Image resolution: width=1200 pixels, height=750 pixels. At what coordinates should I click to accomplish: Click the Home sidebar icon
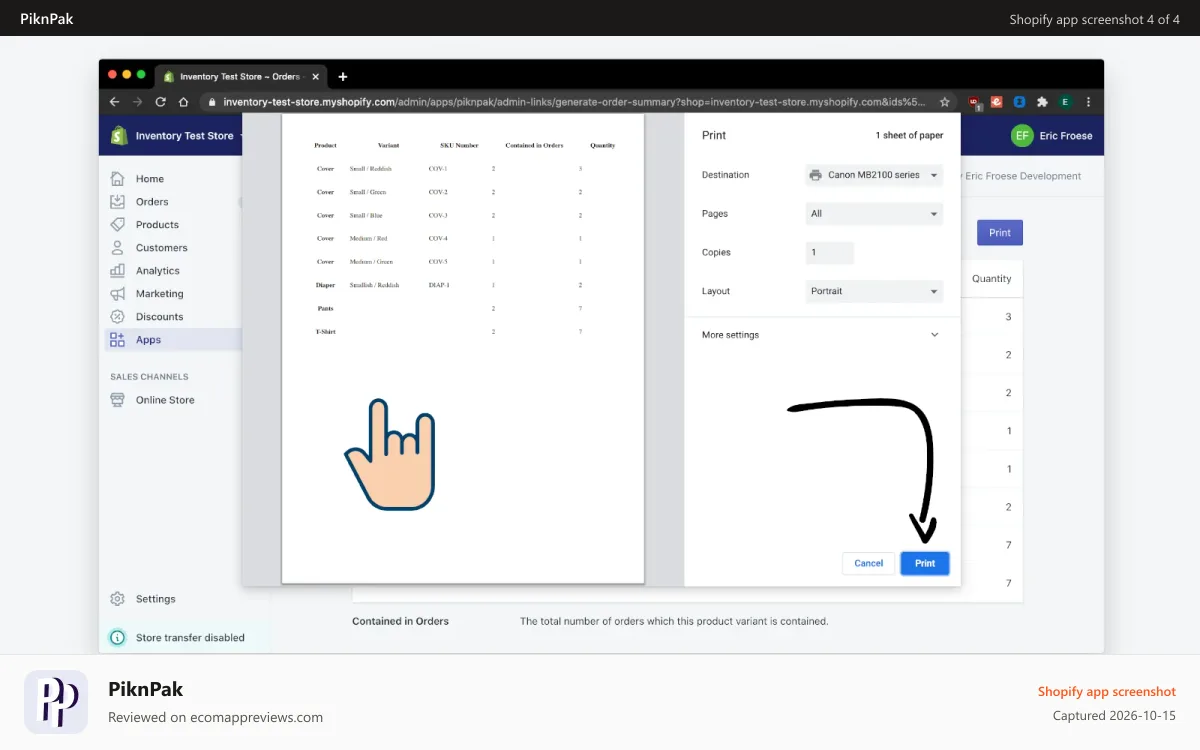(117, 178)
